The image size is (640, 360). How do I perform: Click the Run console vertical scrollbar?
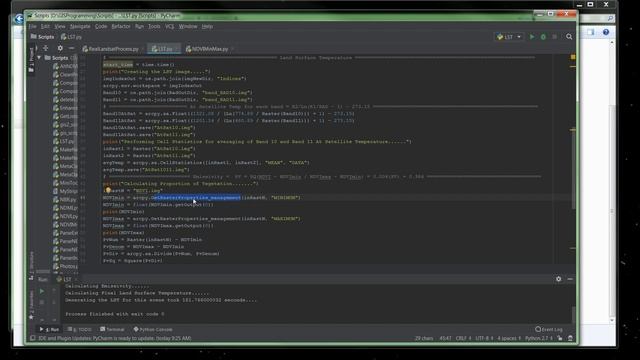click(x=573, y=315)
